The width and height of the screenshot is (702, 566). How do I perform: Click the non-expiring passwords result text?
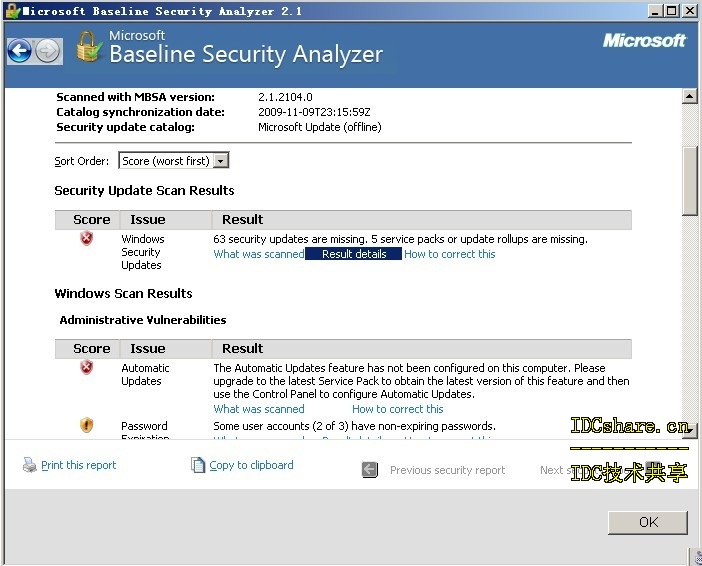[x=354, y=426]
